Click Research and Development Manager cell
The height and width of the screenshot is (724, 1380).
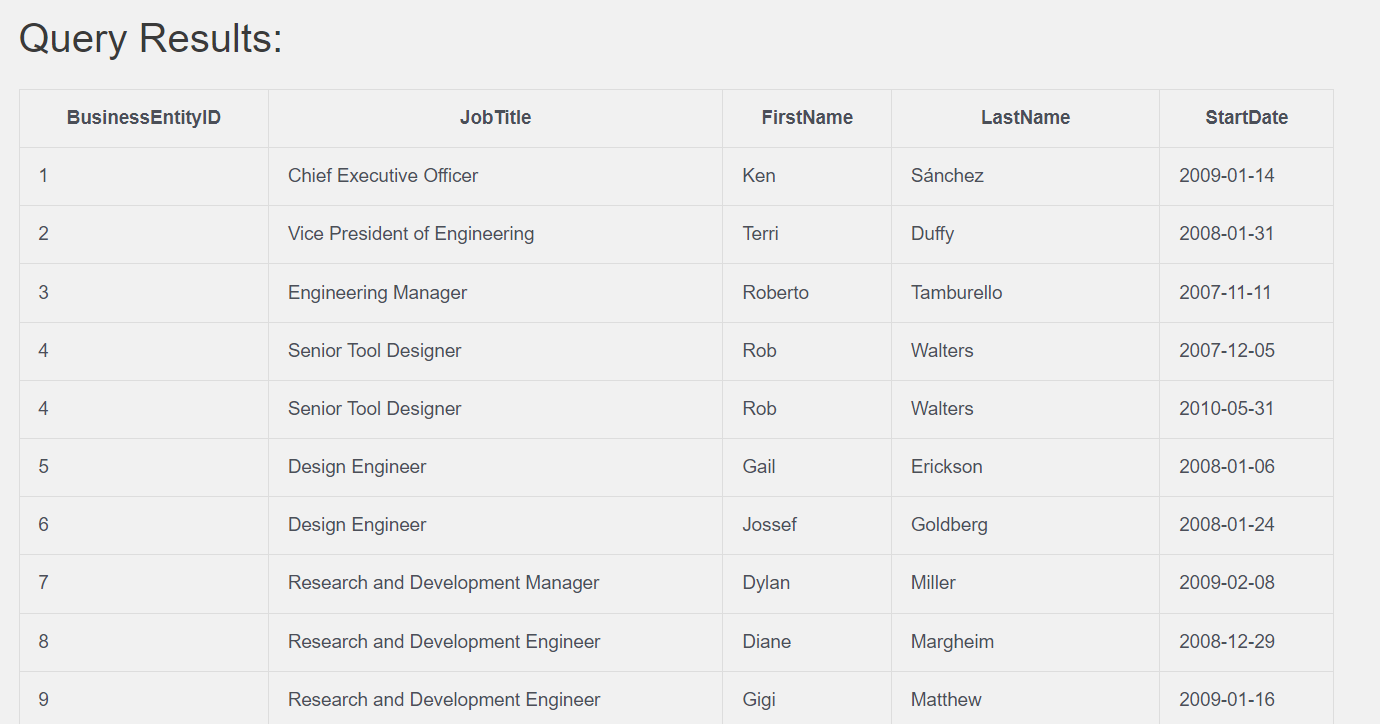click(443, 583)
